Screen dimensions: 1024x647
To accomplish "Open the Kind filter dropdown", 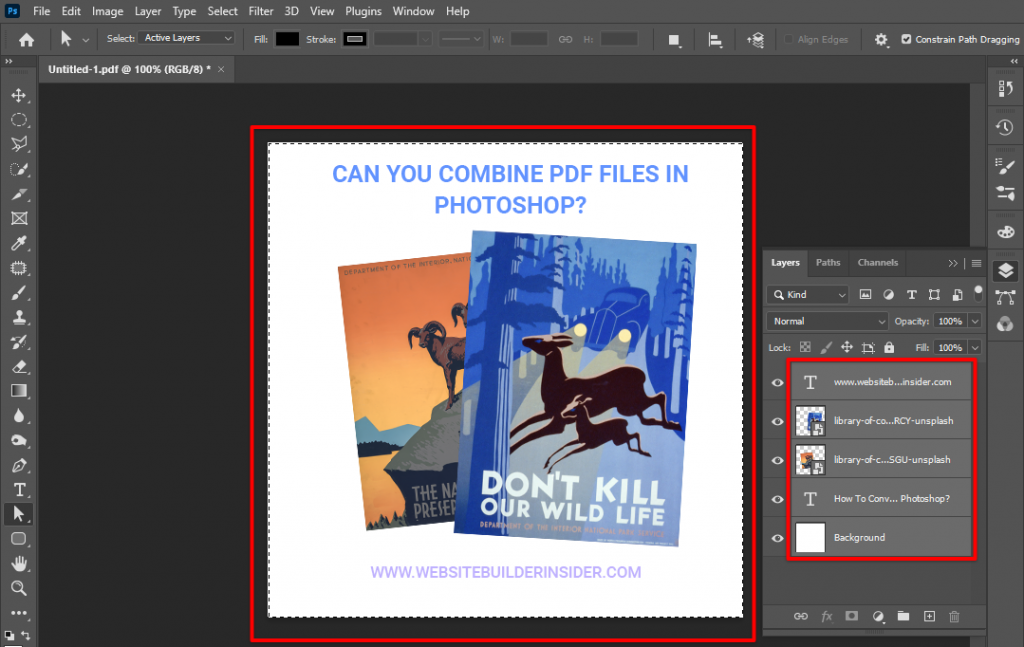I will 808,294.
